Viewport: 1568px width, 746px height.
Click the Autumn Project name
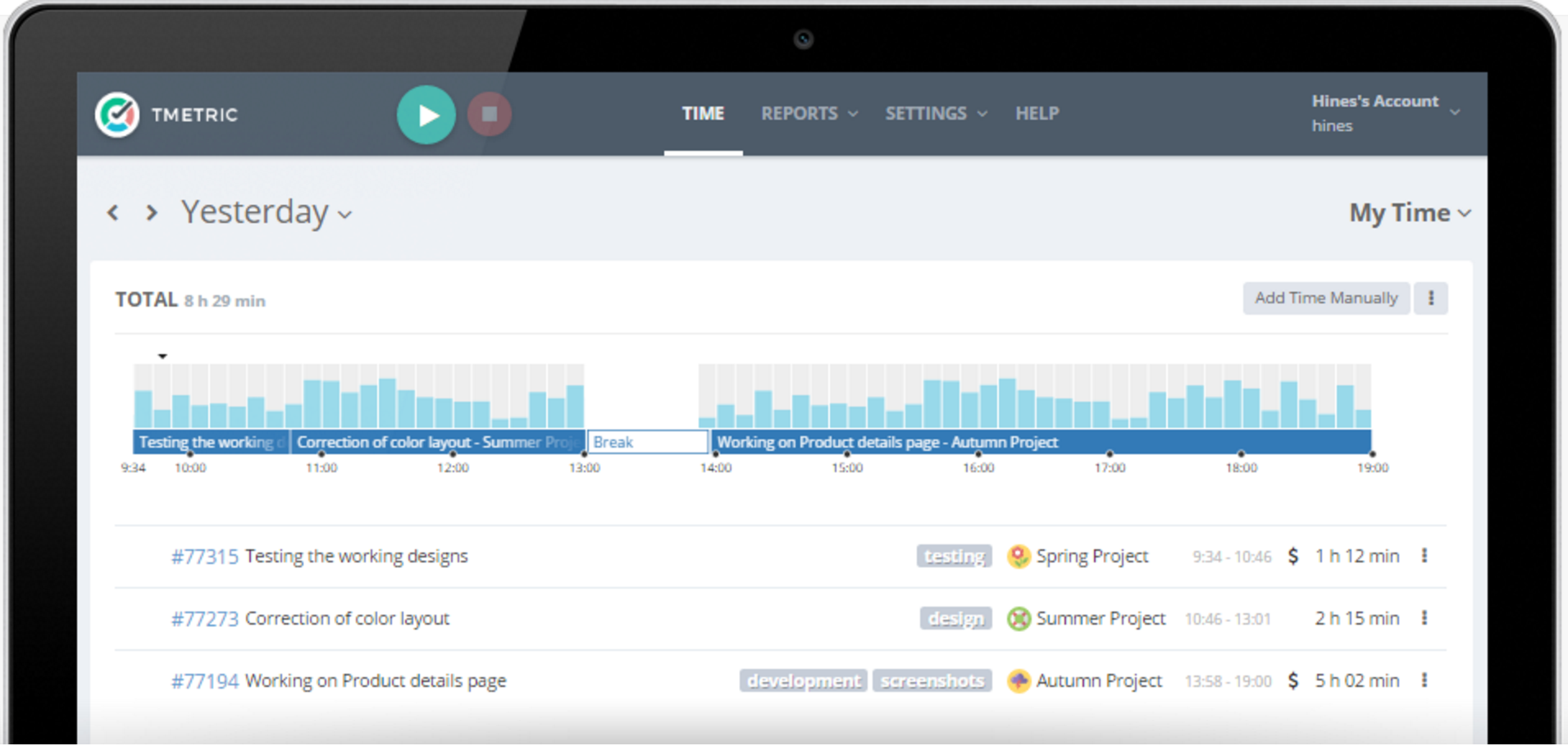click(x=1099, y=680)
